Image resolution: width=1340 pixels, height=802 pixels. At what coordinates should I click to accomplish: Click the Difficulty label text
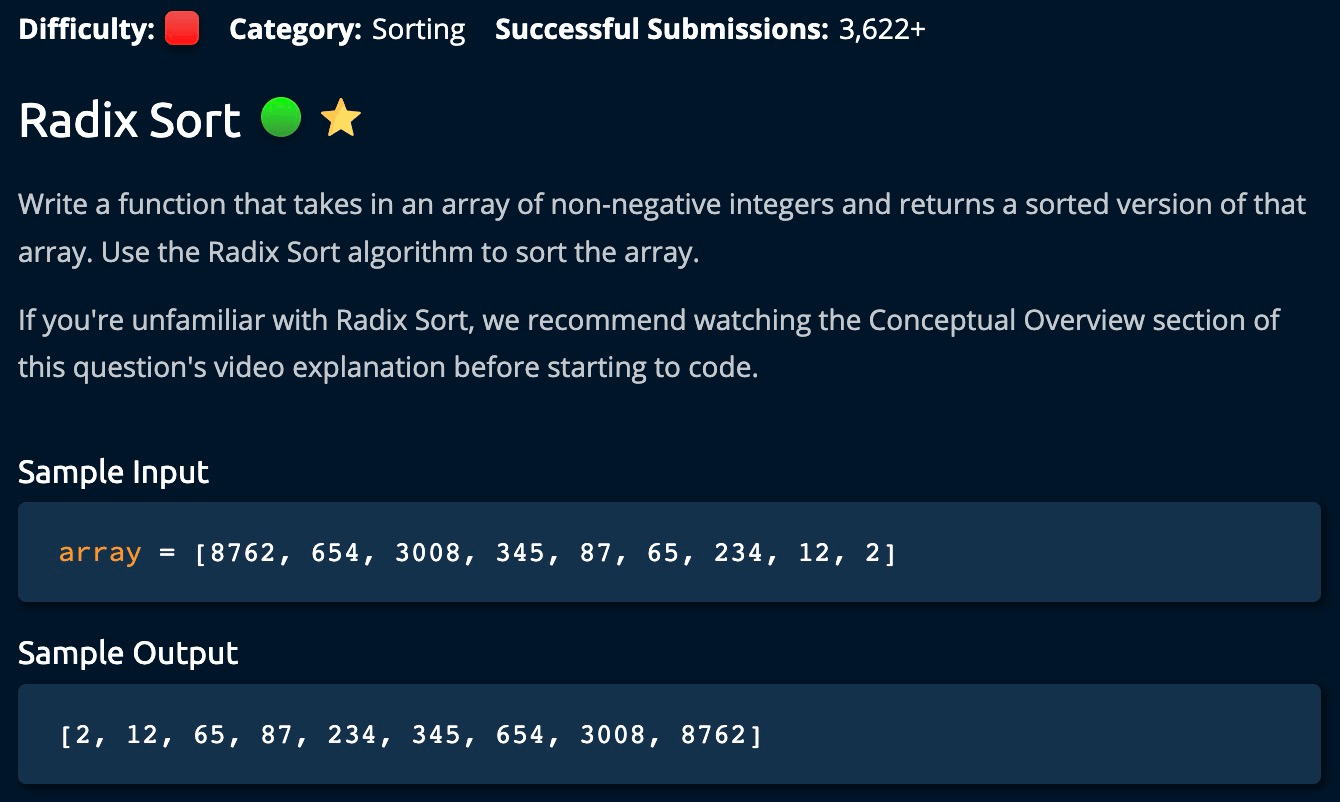86,30
